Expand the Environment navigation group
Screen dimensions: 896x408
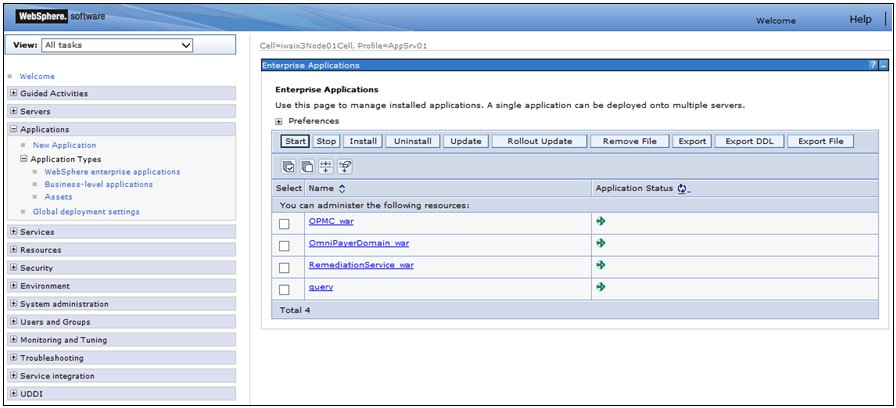point(13,286)
